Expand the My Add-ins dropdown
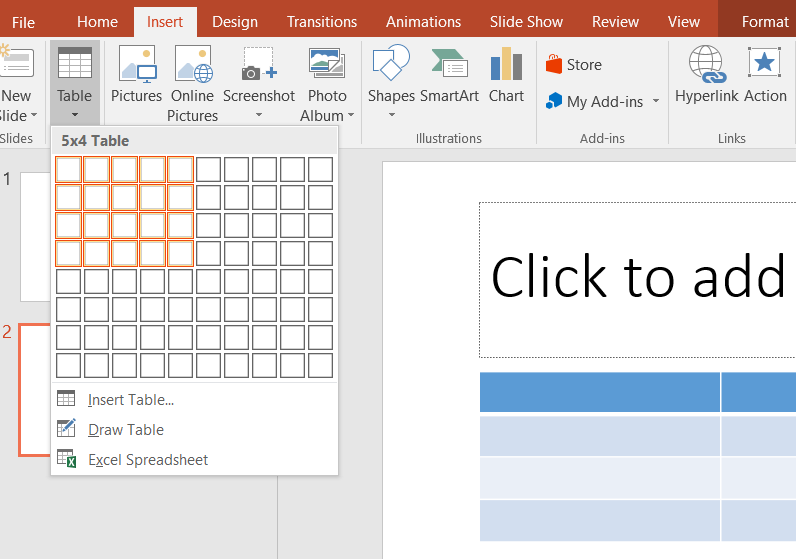Screen dimensions: 796x559 click(656, 101)
